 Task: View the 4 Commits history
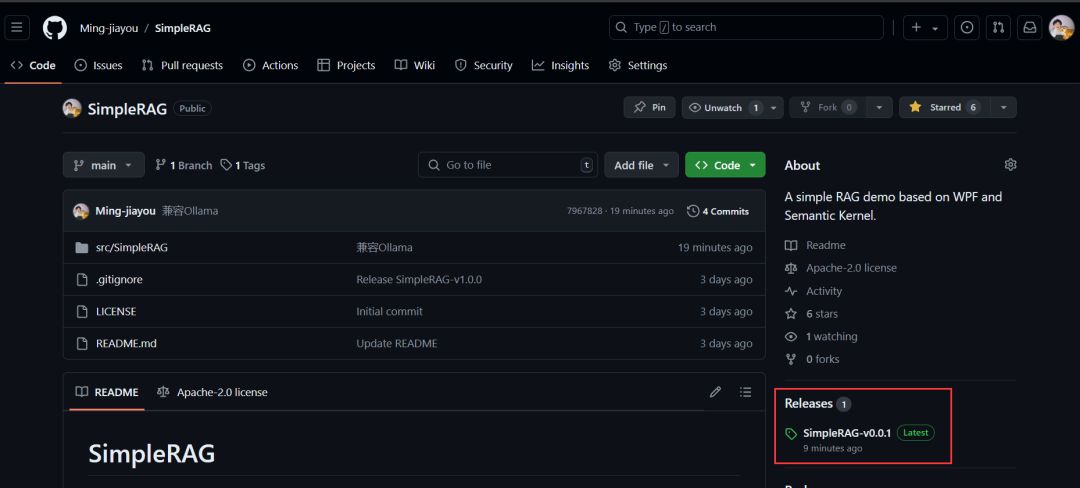[718, 211]
